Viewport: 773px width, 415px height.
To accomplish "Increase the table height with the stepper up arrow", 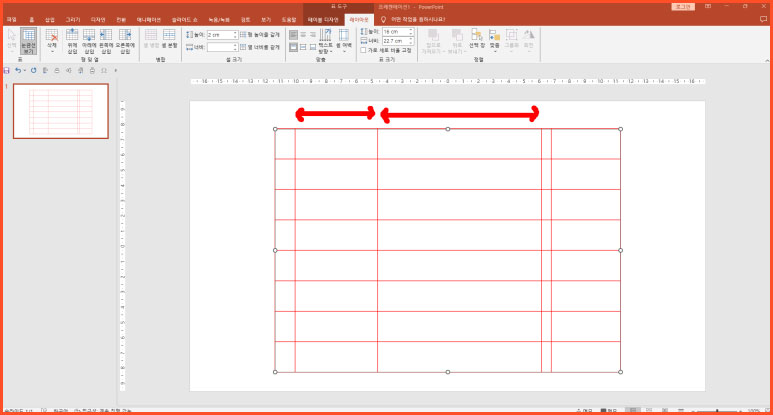I will pyautogui.click(x=411, y=30).
